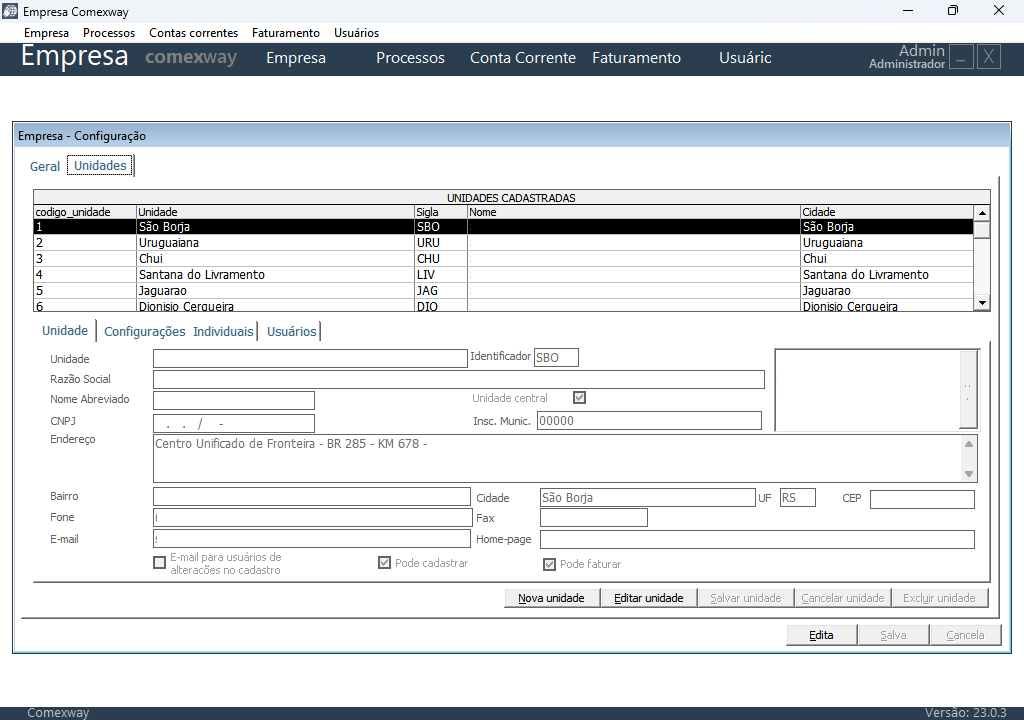Click the empty logo image box
Image resolution: width=1024 pixels, height=720 pixels.
pyautogui.click(x=867, y=390)
